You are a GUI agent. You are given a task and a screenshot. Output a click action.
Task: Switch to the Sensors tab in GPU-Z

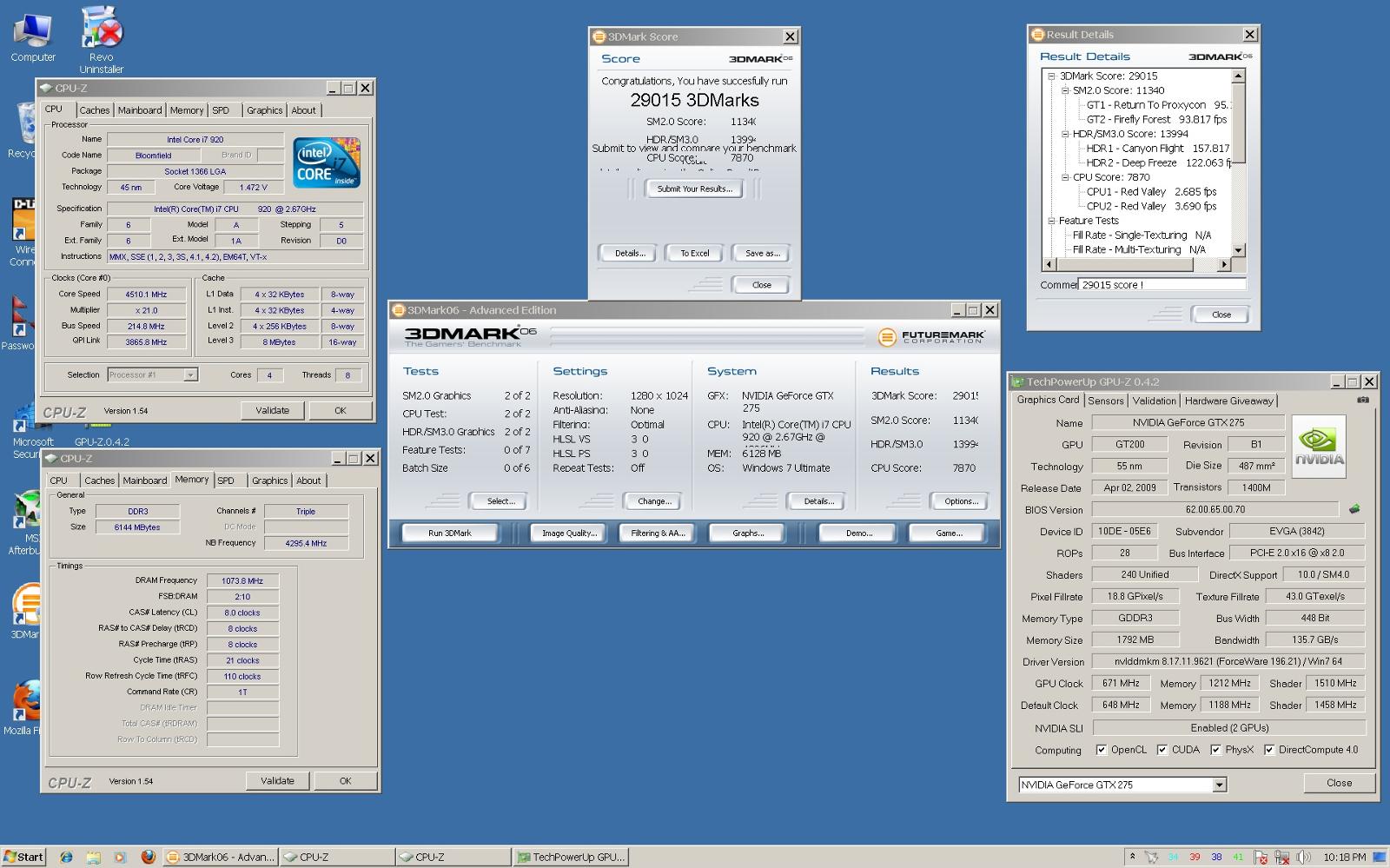coord(1106,401)
